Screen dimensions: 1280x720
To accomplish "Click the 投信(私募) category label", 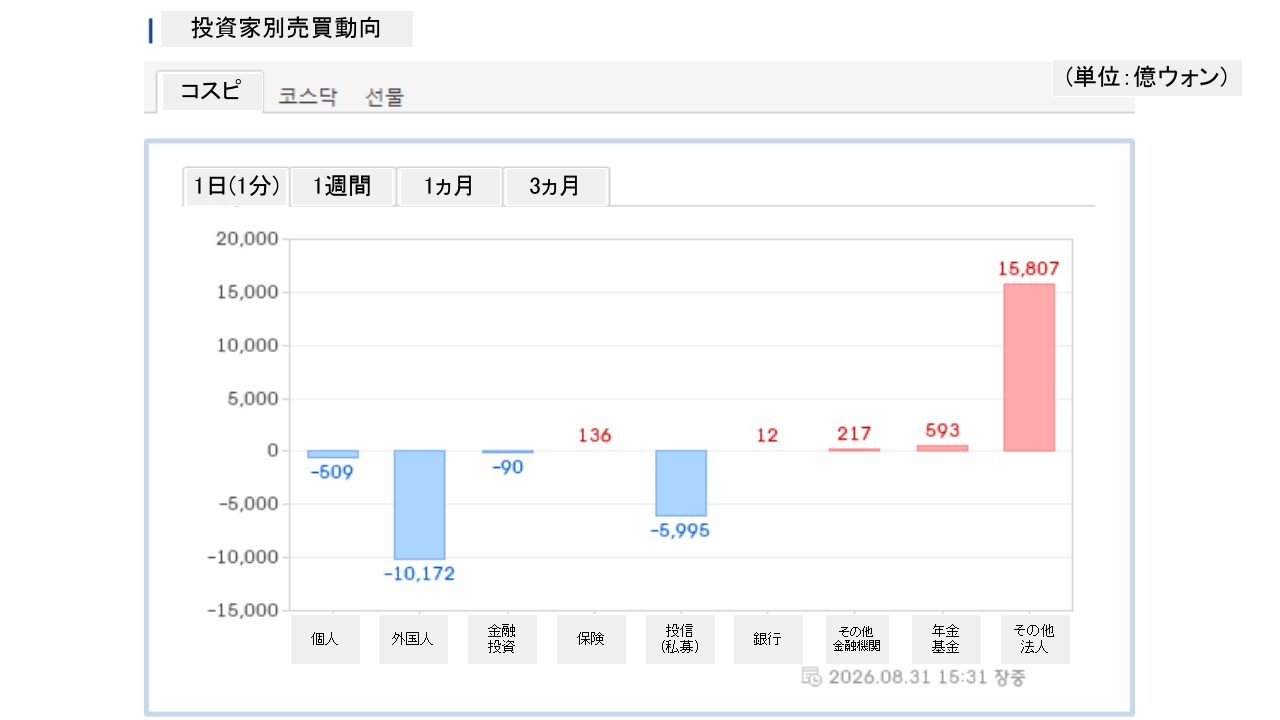I will pyautogui.click(x=680, y=639).
